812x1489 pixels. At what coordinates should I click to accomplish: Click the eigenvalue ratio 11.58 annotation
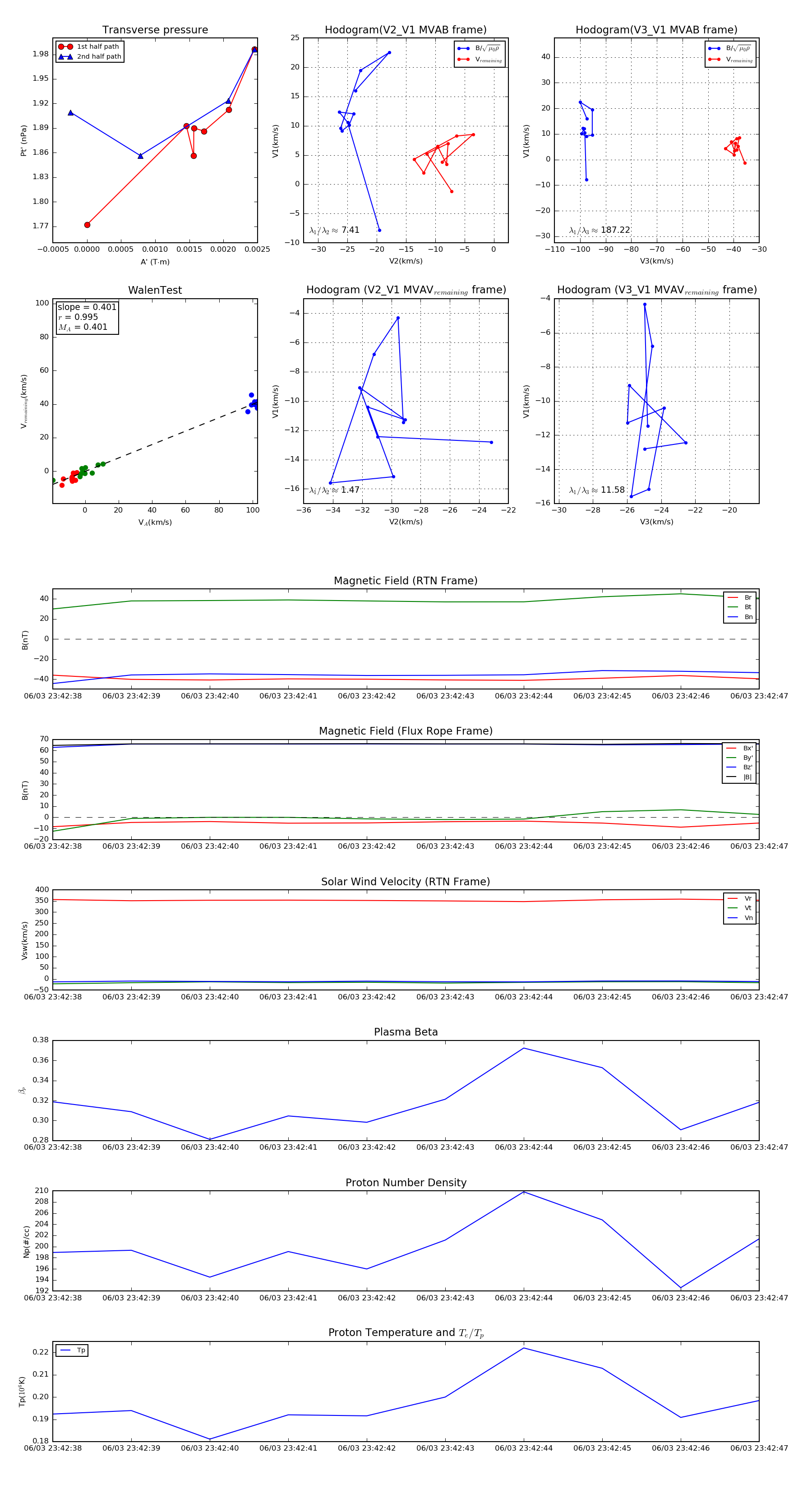[597, 490]
